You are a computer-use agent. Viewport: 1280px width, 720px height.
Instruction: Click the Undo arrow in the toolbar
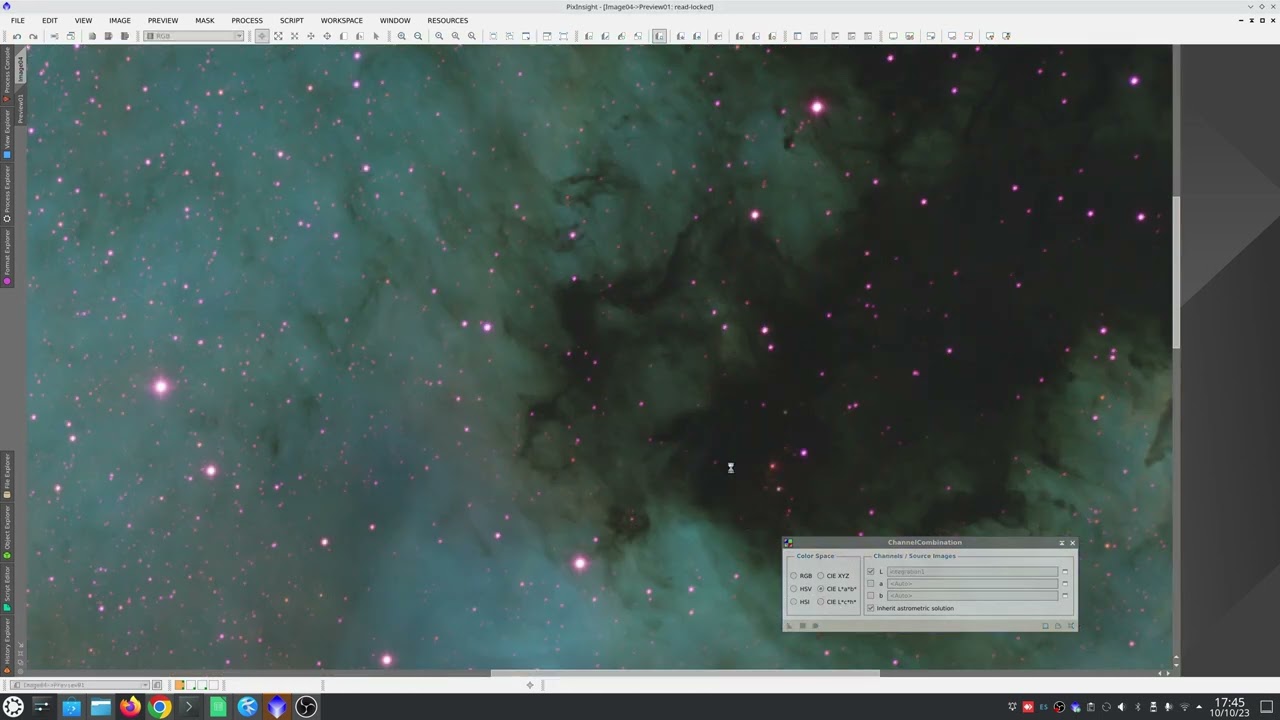16,36
